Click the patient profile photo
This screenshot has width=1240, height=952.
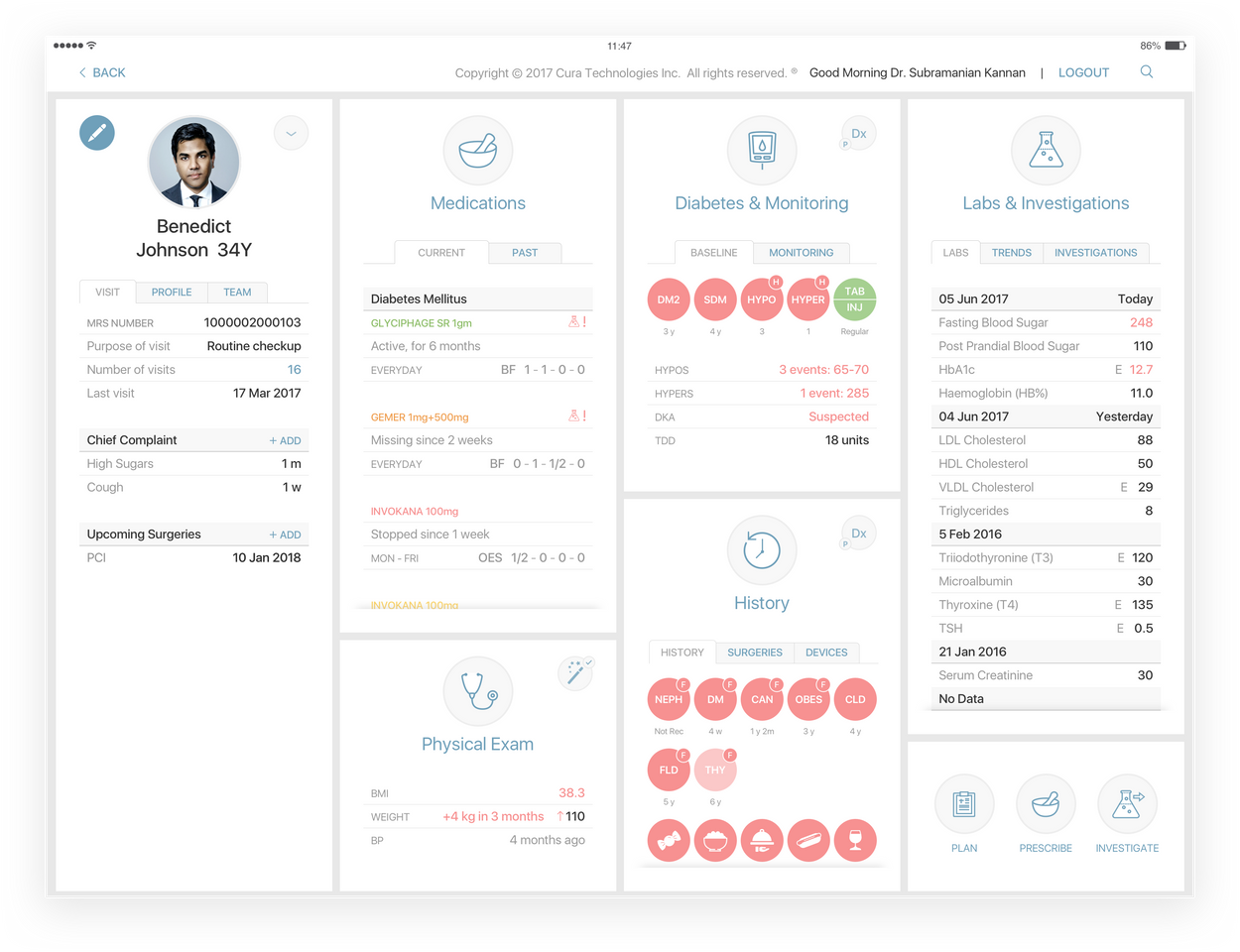(194, 163)
